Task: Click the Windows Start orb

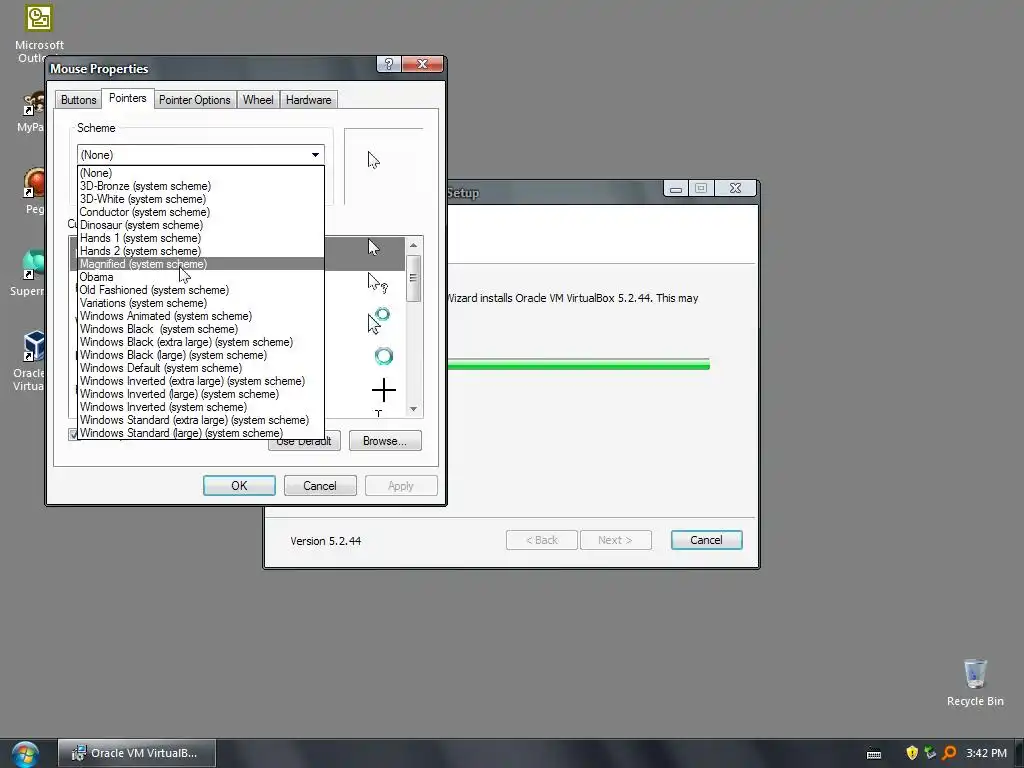Action: coord(25,754)
